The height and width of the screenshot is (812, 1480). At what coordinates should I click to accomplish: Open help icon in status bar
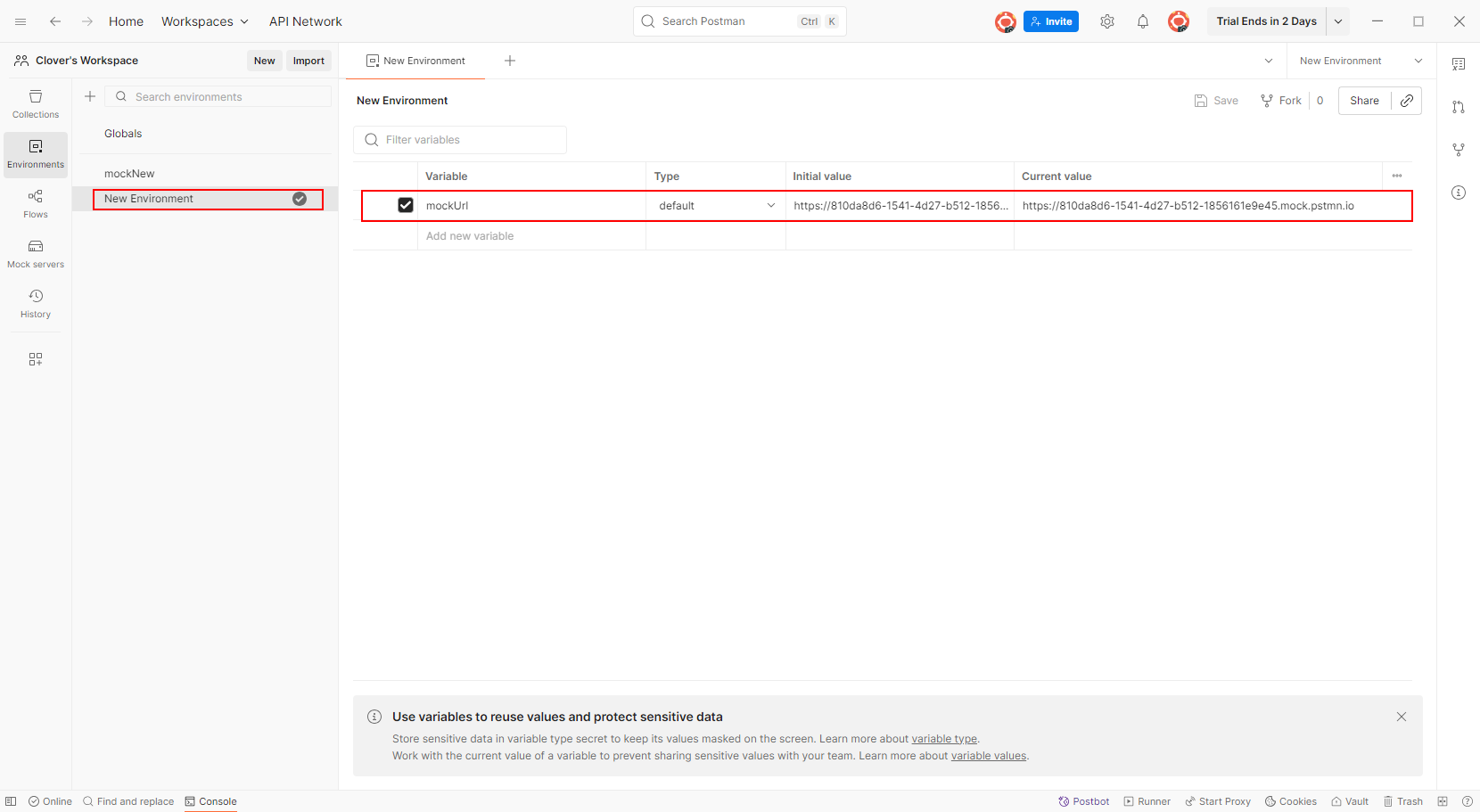[x=1467, y=801]
